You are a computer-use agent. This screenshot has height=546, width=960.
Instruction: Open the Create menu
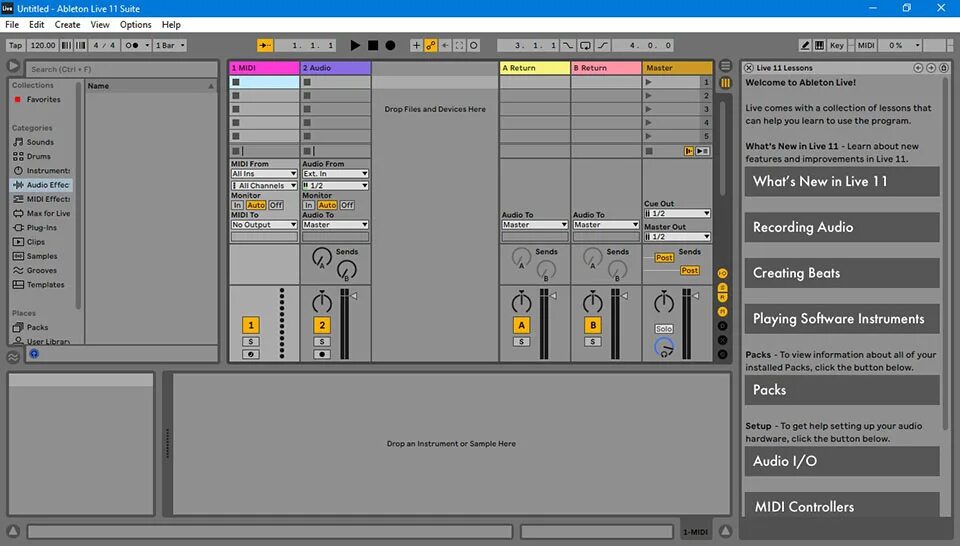(67, 24)
